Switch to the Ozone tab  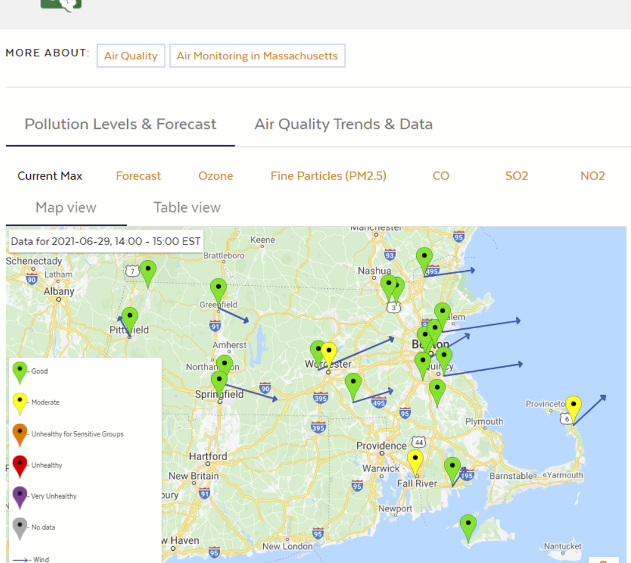tap(215, 176)
